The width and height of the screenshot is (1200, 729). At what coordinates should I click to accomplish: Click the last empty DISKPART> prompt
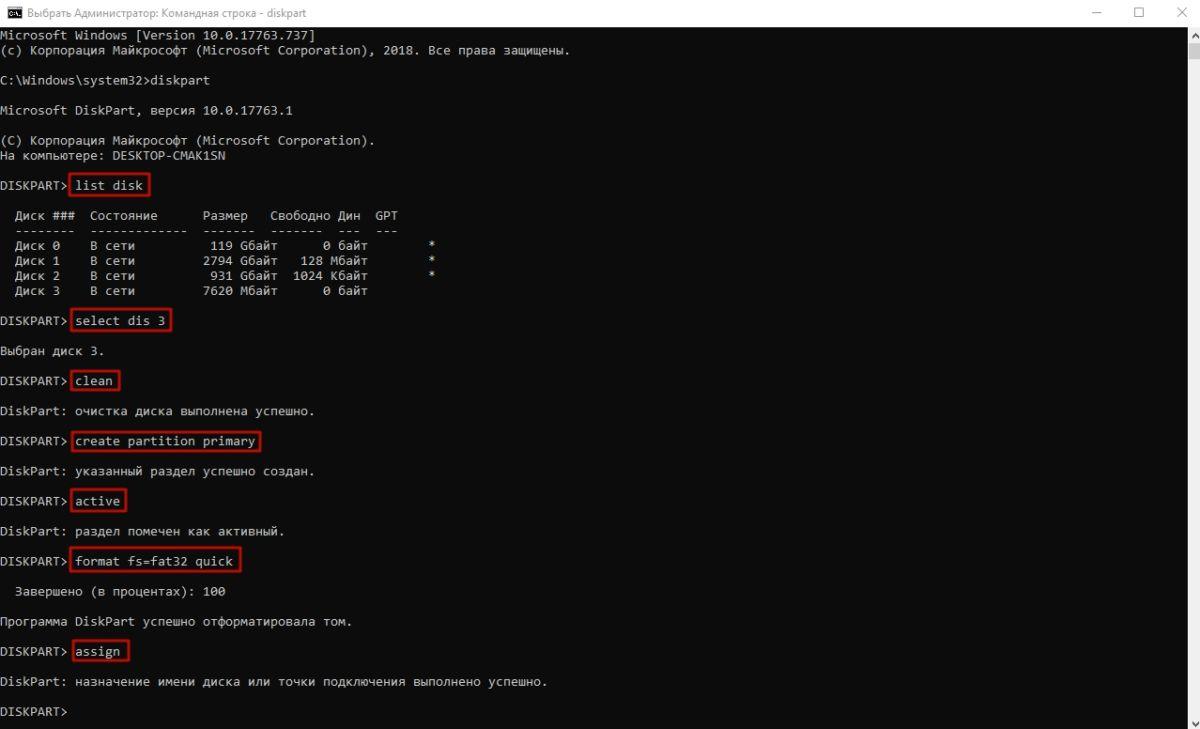point(34,711)
